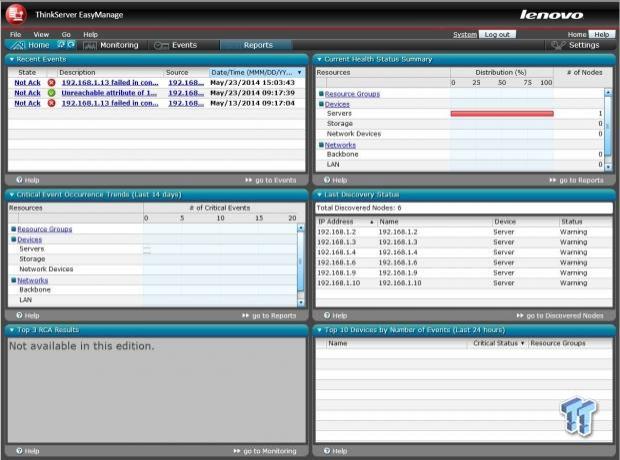
Task: Click Health Status Summary scrollbar down arrow
Action: click(608, 167)
